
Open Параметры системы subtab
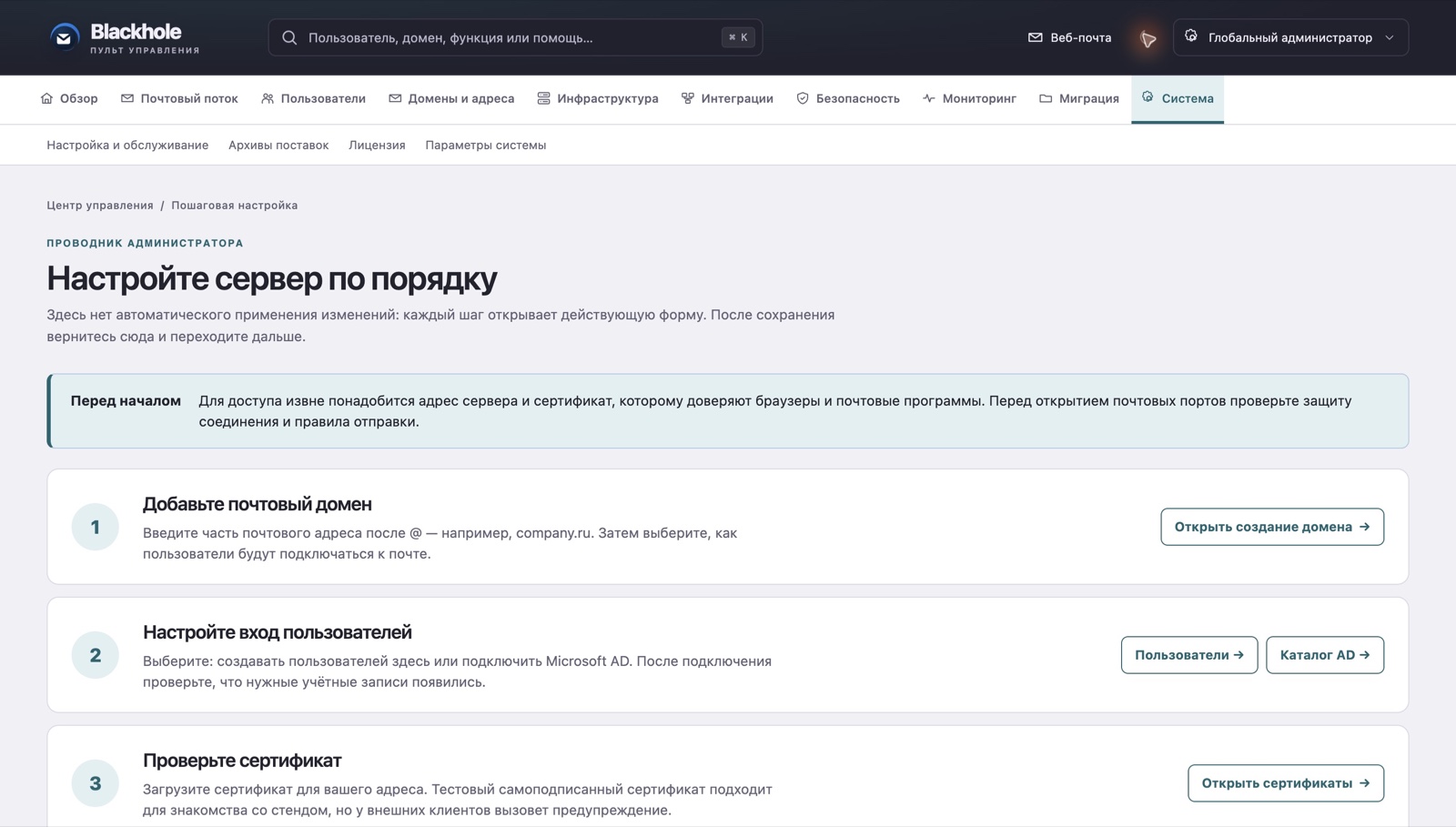point(486,145)
